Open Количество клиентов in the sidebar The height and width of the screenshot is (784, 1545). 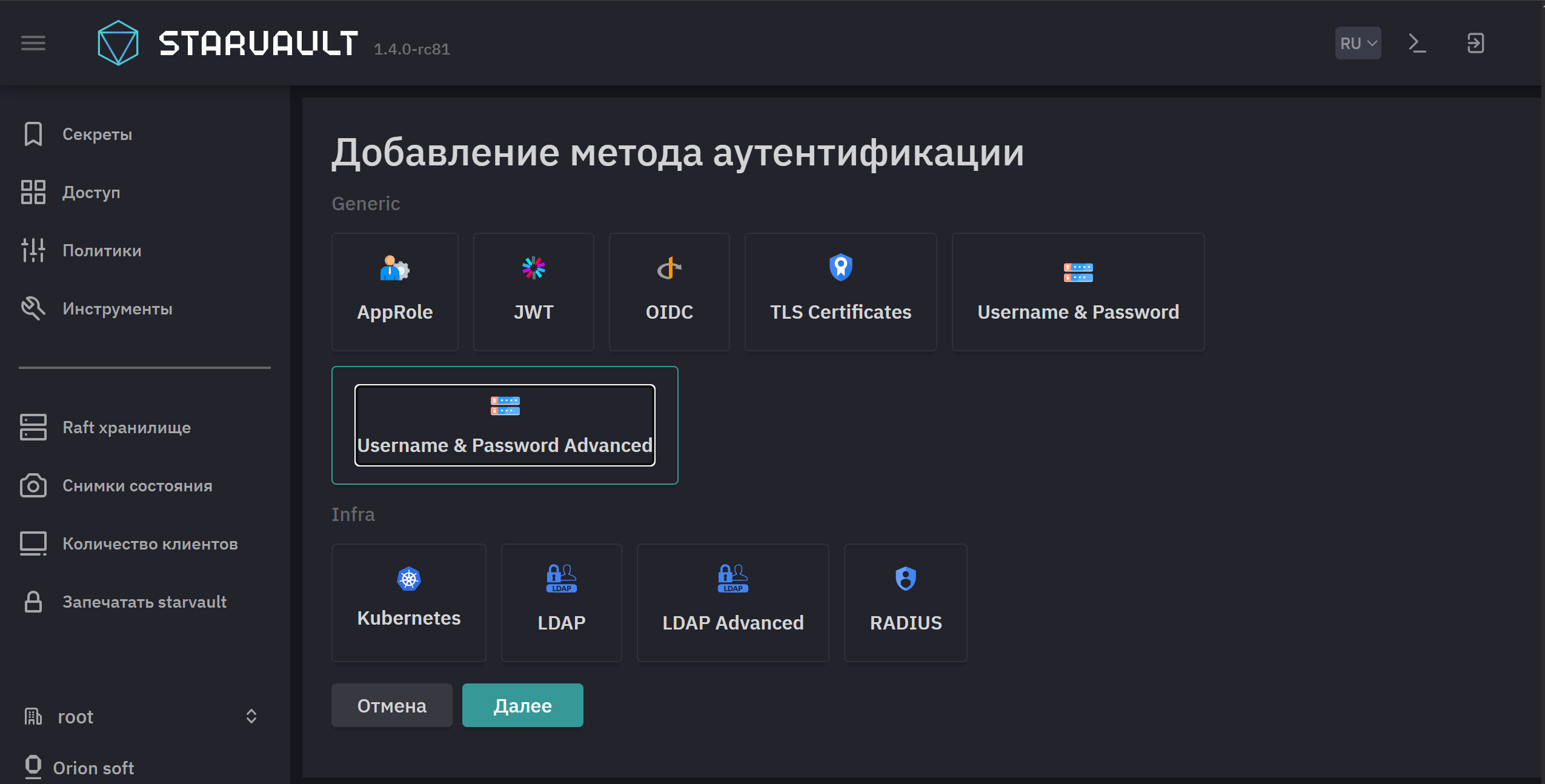coord(150,543)
